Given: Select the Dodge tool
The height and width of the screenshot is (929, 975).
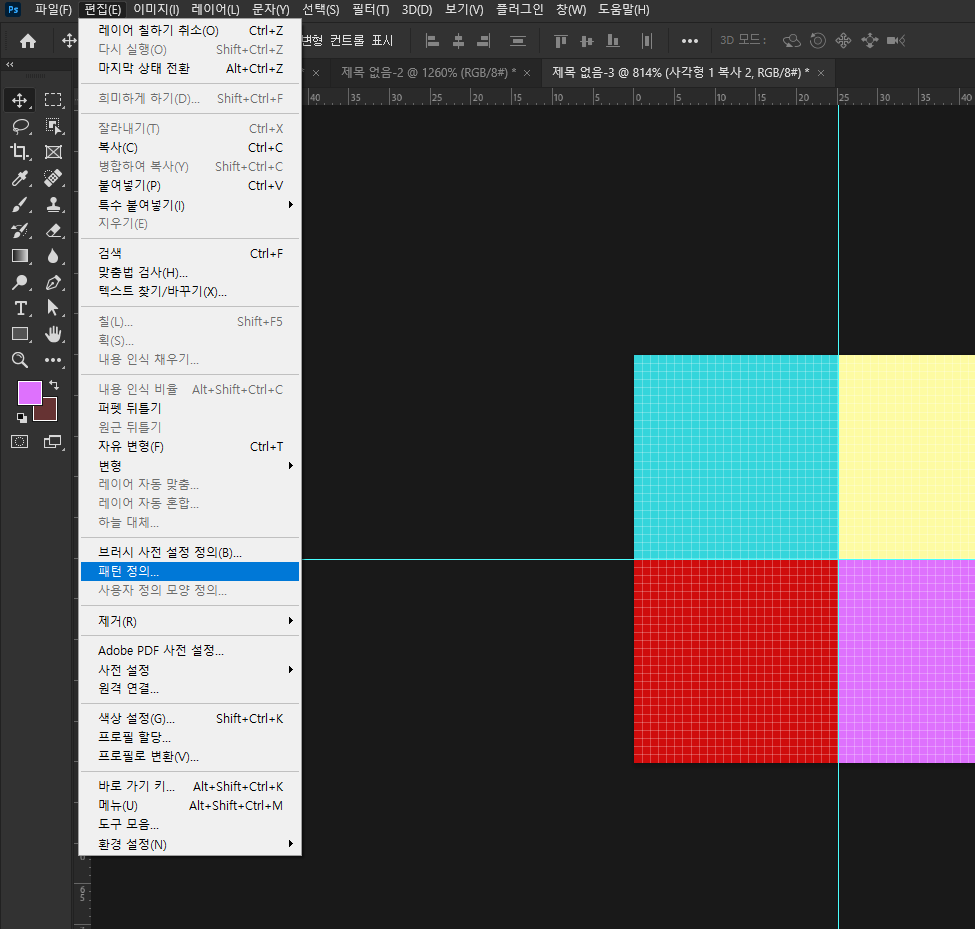Looking at the screenshot, I should [19, 282].
